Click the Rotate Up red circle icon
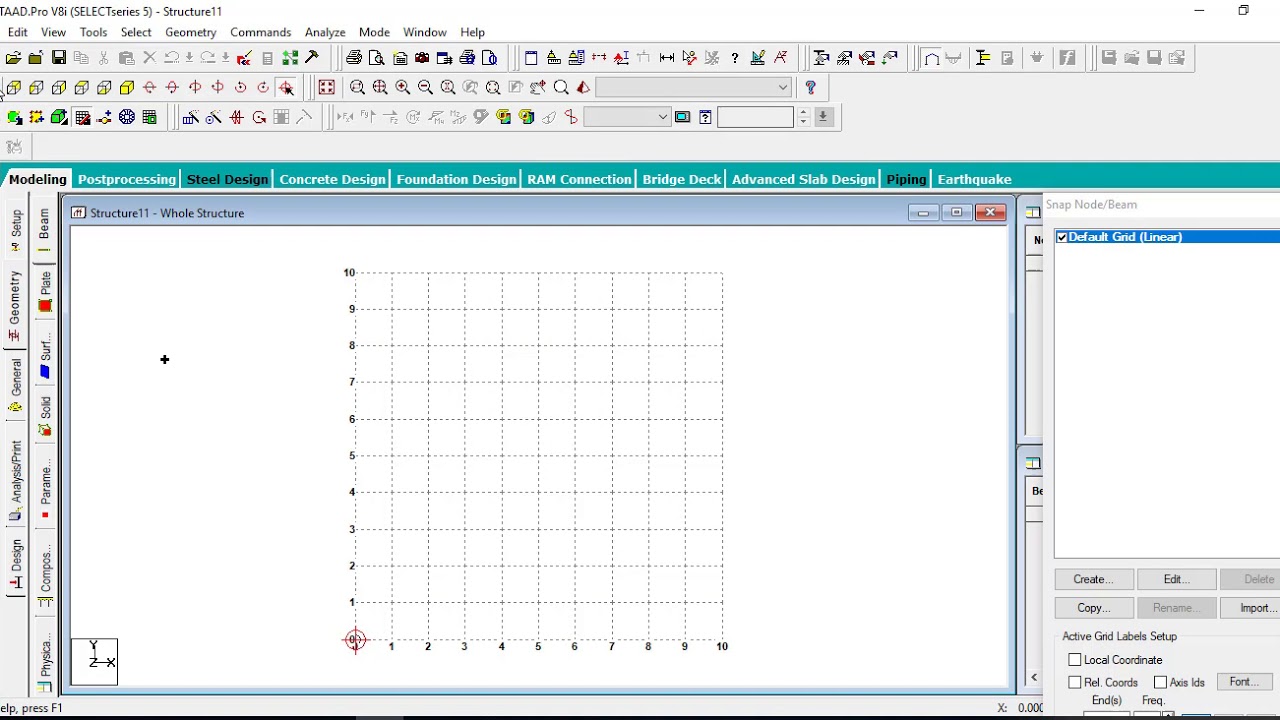This screenshot has width=1280, height=720. pos(150,88)
